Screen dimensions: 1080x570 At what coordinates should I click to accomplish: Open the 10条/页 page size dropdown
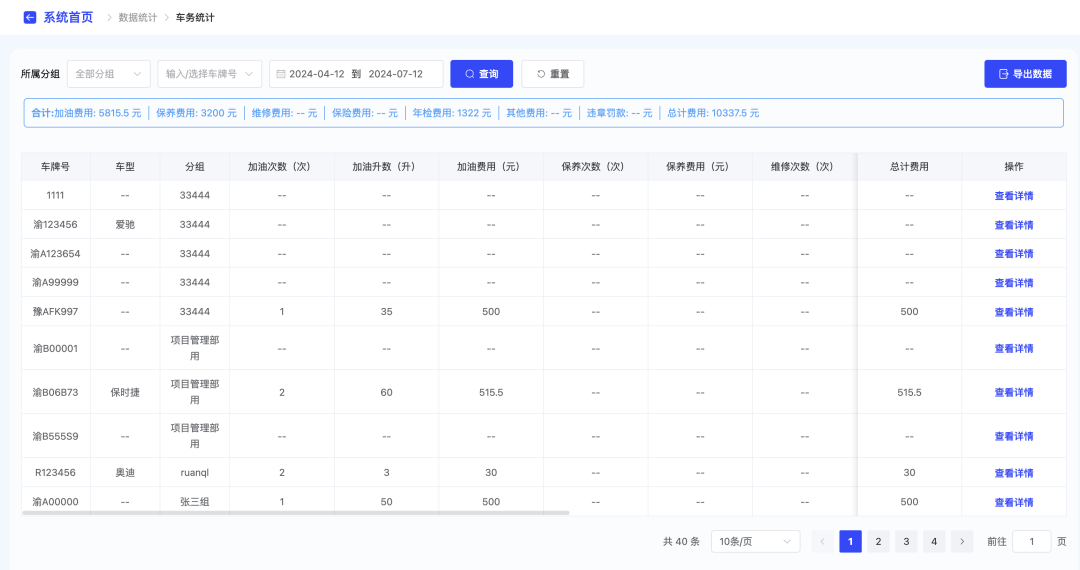pyautogui.click(x=756, y=542)
